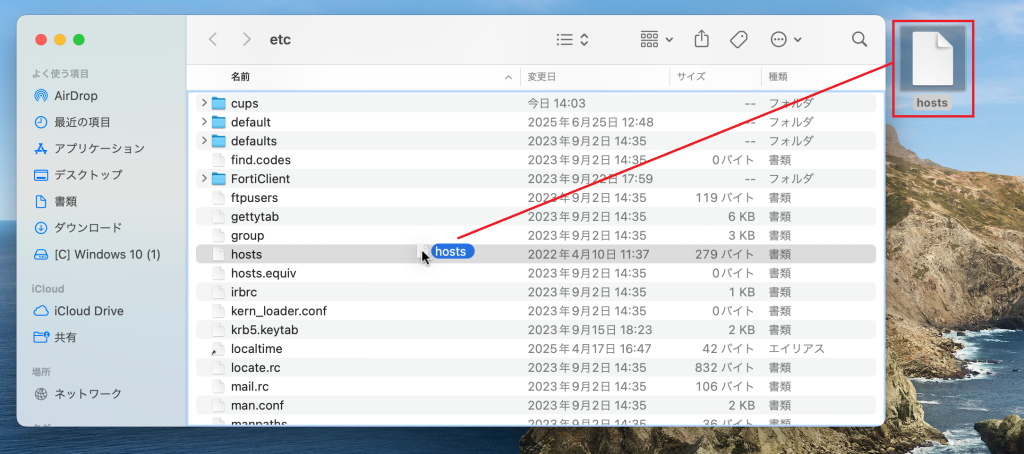This screenshot has width=1024, height=454.
Task: Open デスクトップ in the sidebar
Action: click(78, 175)
